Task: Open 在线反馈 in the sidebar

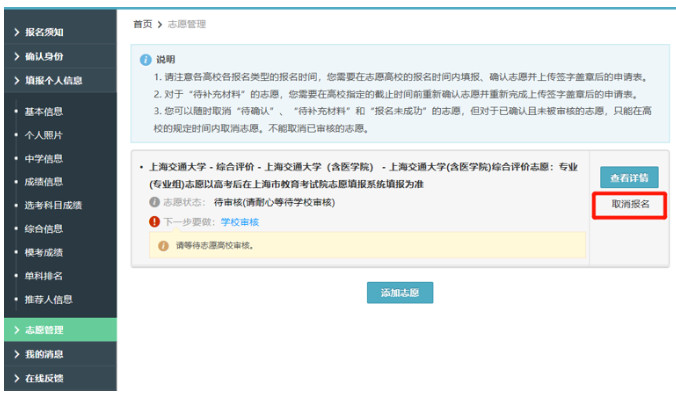Action: [60, 378]
